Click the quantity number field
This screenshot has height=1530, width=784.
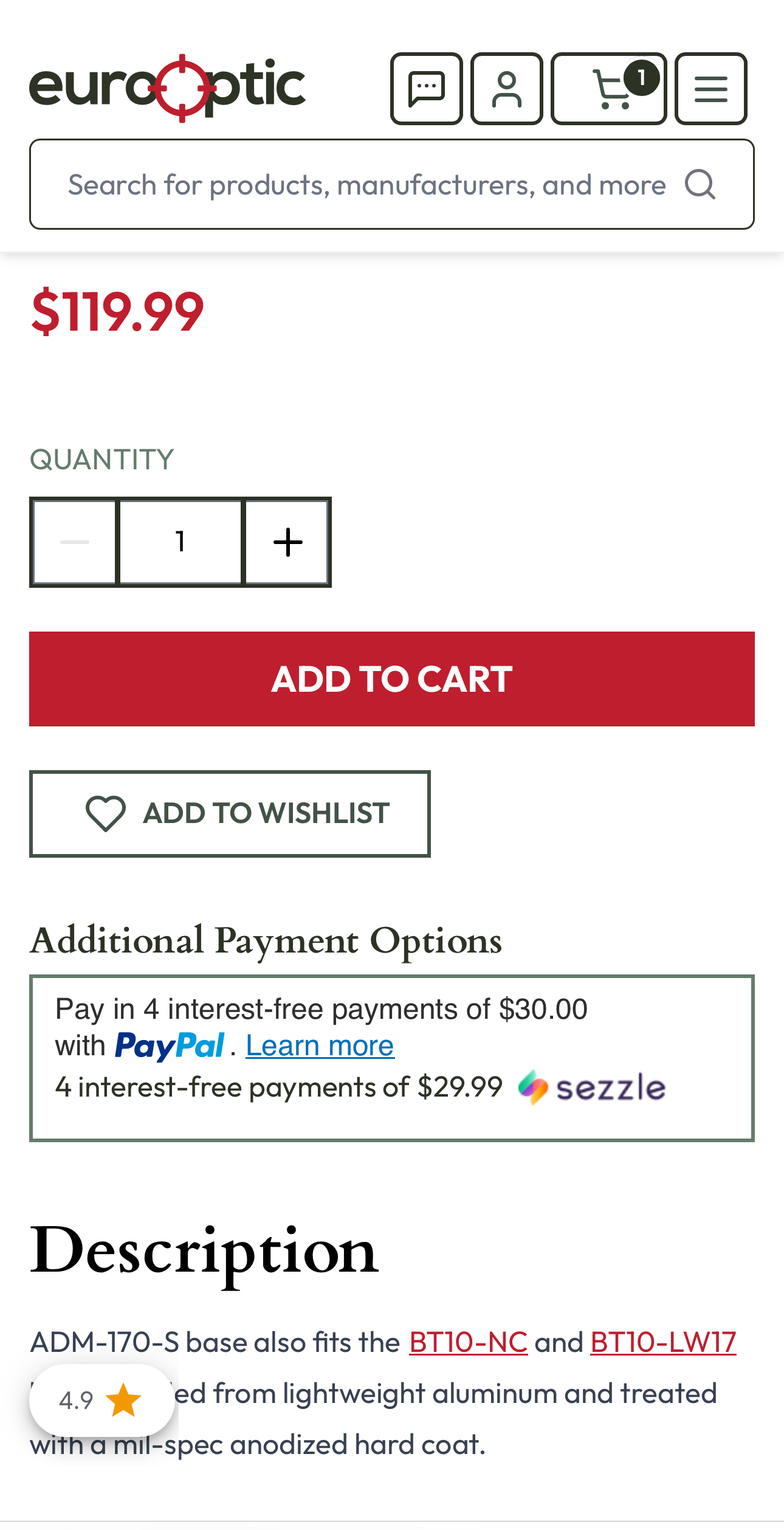[x=181, y=542]
